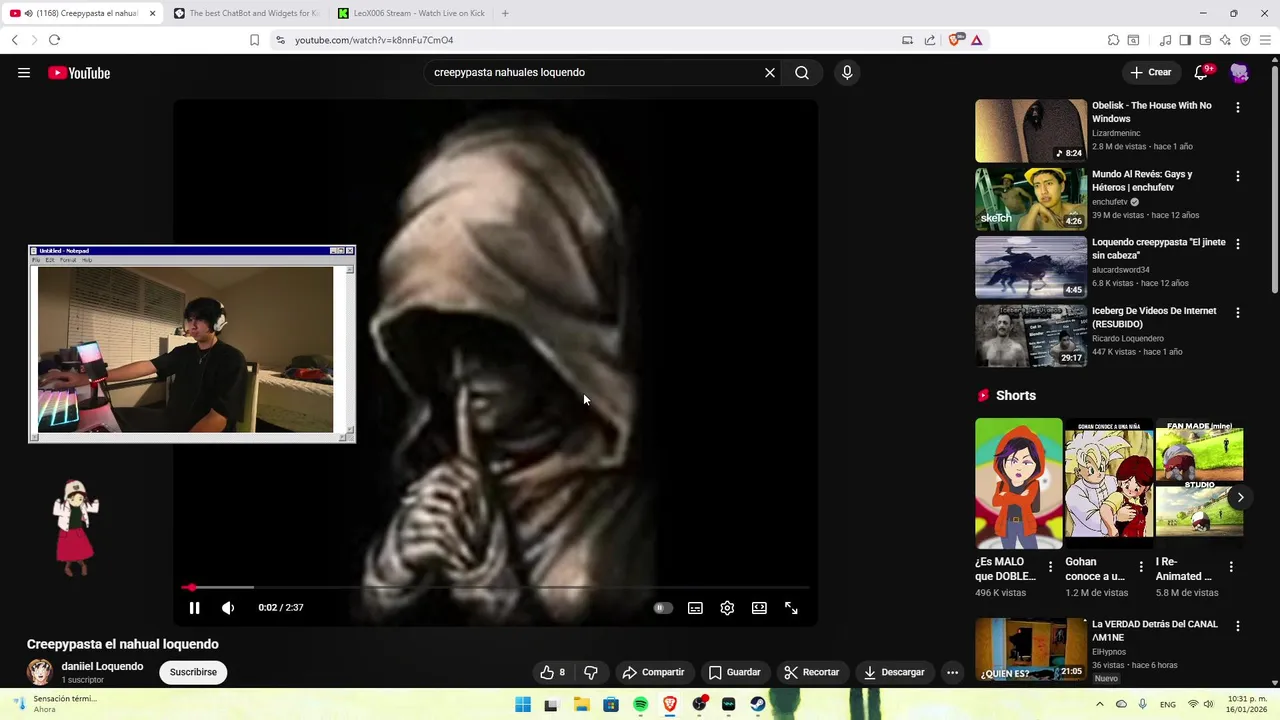Viewport: 1280px width, 720px height.
Task: Show hidden system tray icons
Action: click(x=1100, y=704)
